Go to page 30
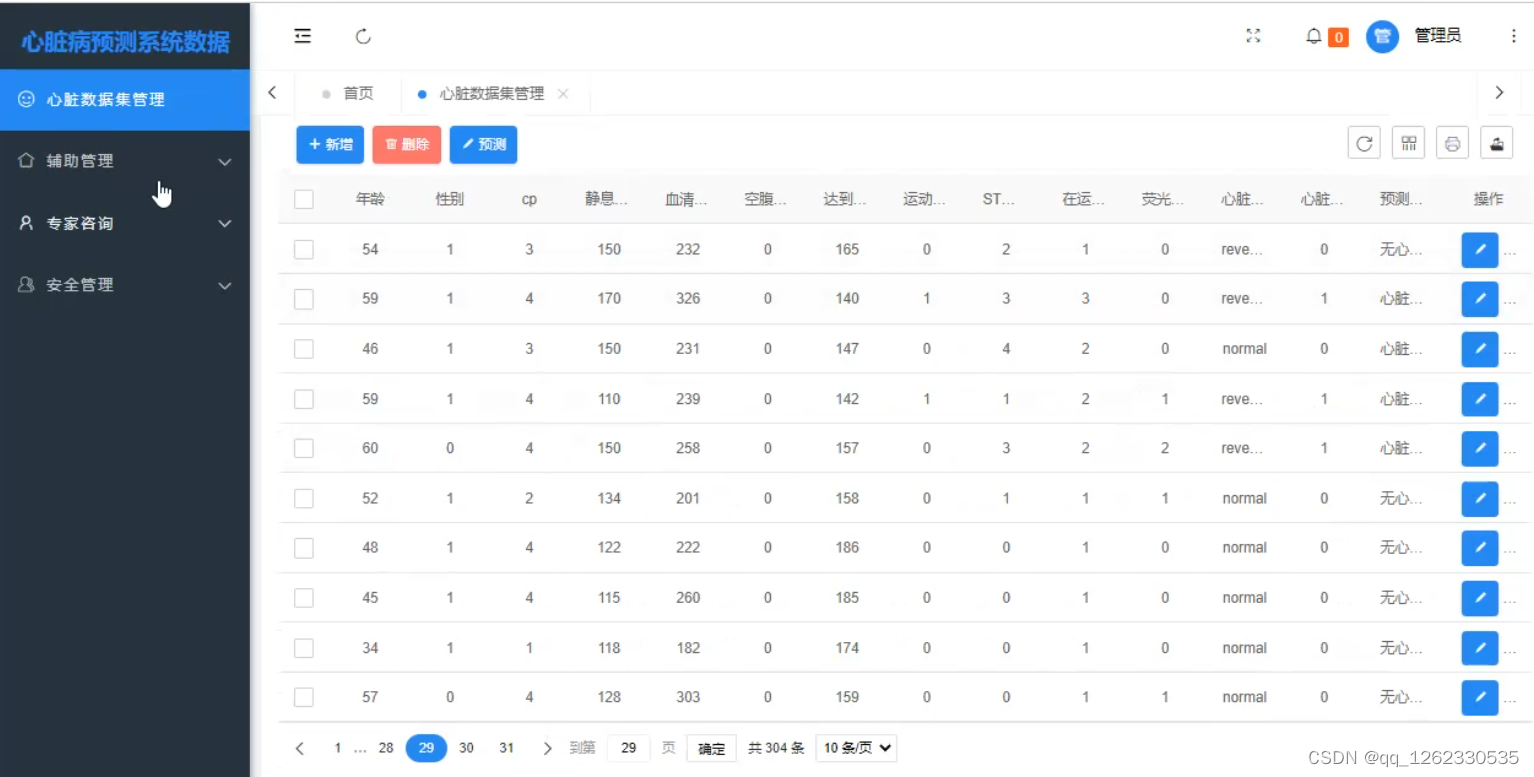The height and width of the screenshot is (777, 1534). point(466,748)
